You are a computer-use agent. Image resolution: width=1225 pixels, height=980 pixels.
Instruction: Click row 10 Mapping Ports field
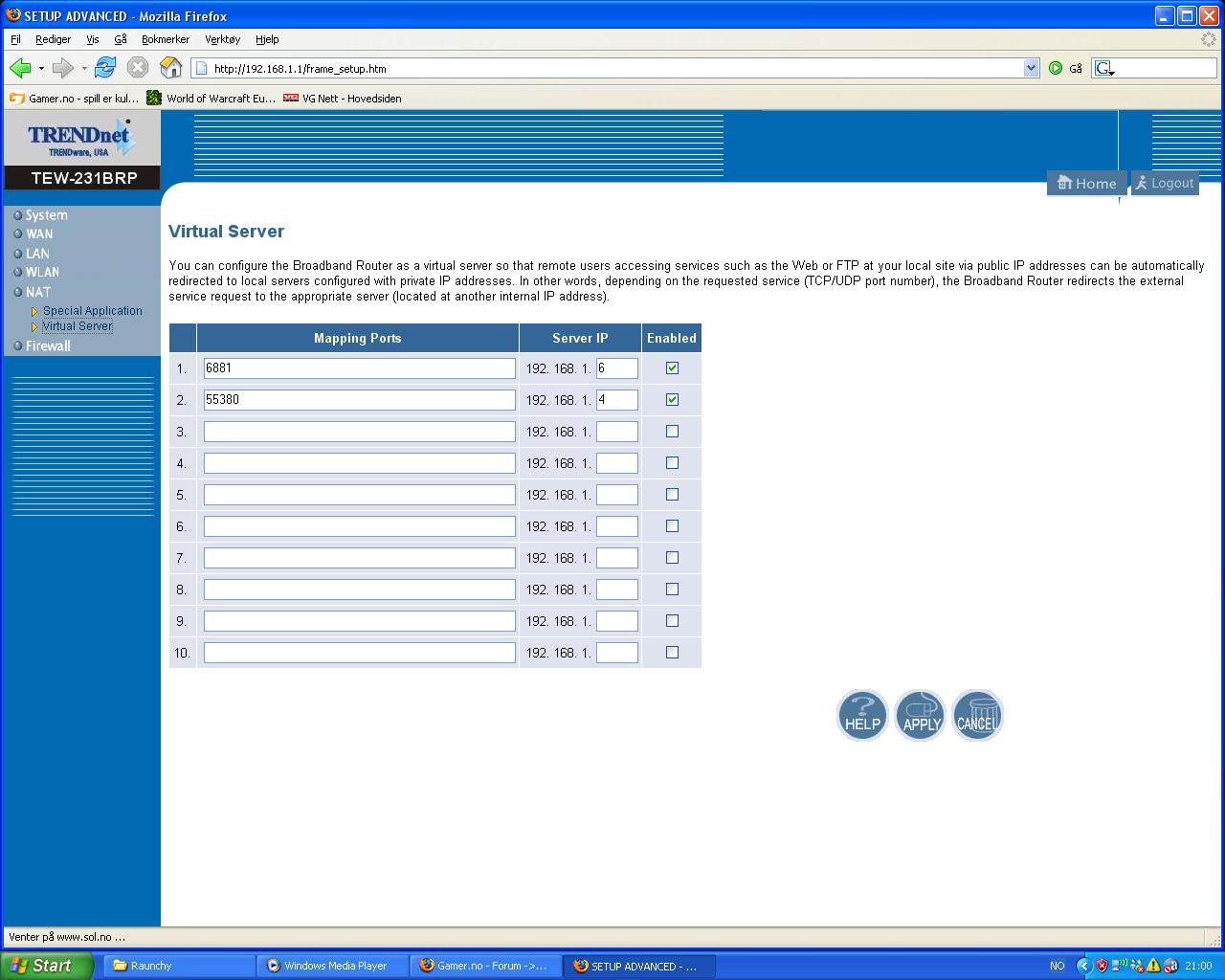[x=360, y=652]
